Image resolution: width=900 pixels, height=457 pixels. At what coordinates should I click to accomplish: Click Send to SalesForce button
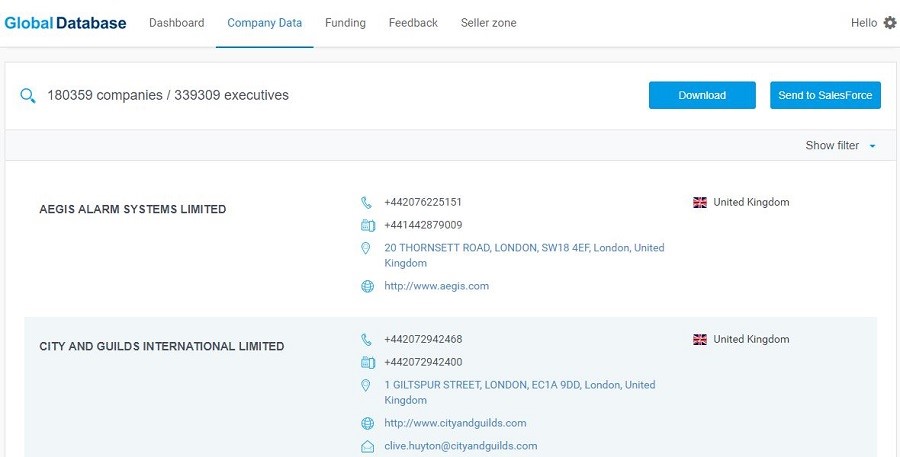[825, 95]
